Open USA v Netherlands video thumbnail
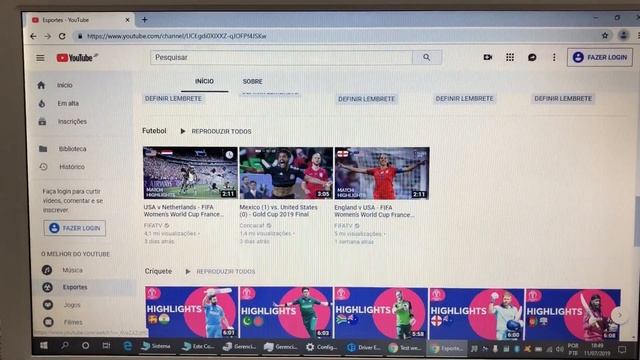The image size is (640, 360). click(190, 173)
